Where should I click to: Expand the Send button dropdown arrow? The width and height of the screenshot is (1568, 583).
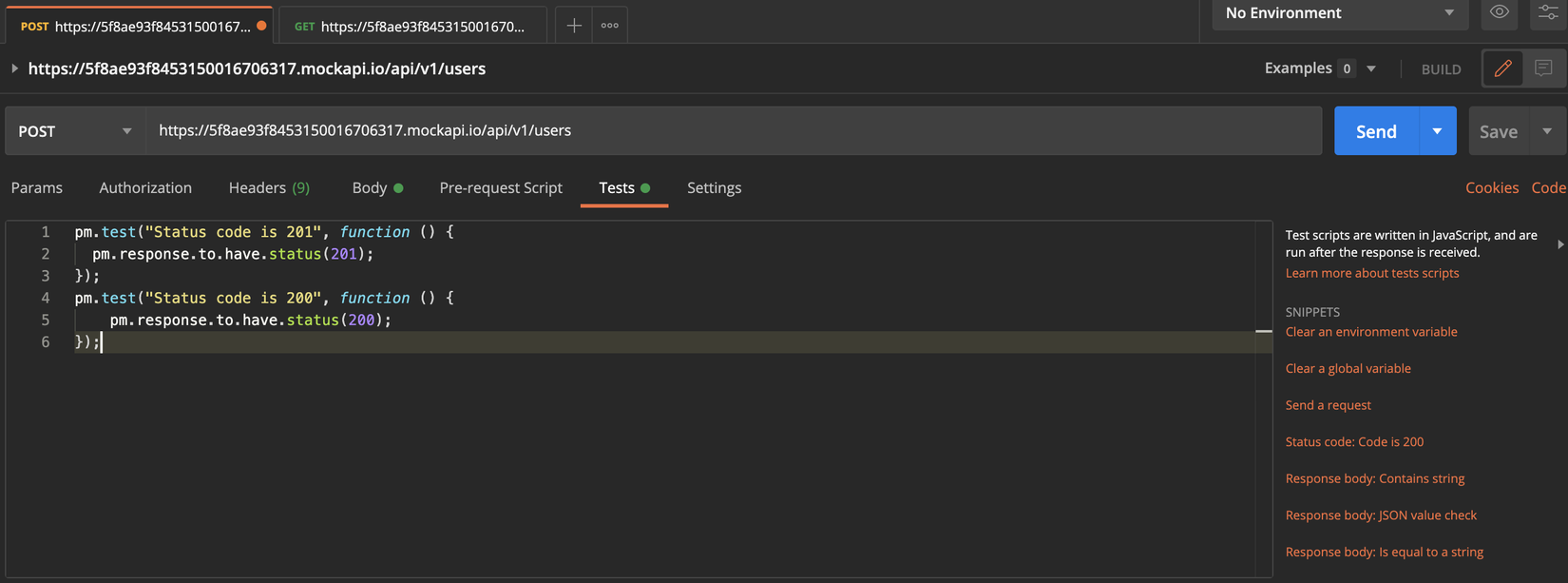[1437, 131]
